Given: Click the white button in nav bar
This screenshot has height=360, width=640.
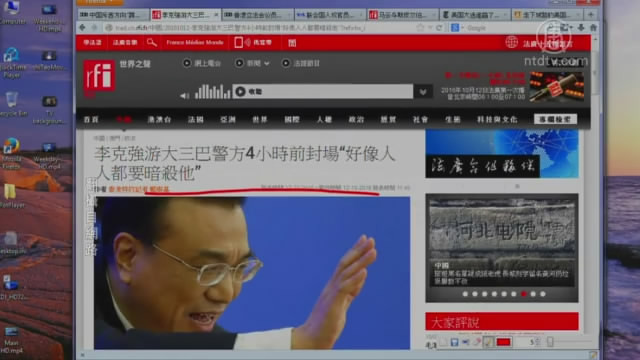Looking at the screenshot, I should click(x=556, y=119).
